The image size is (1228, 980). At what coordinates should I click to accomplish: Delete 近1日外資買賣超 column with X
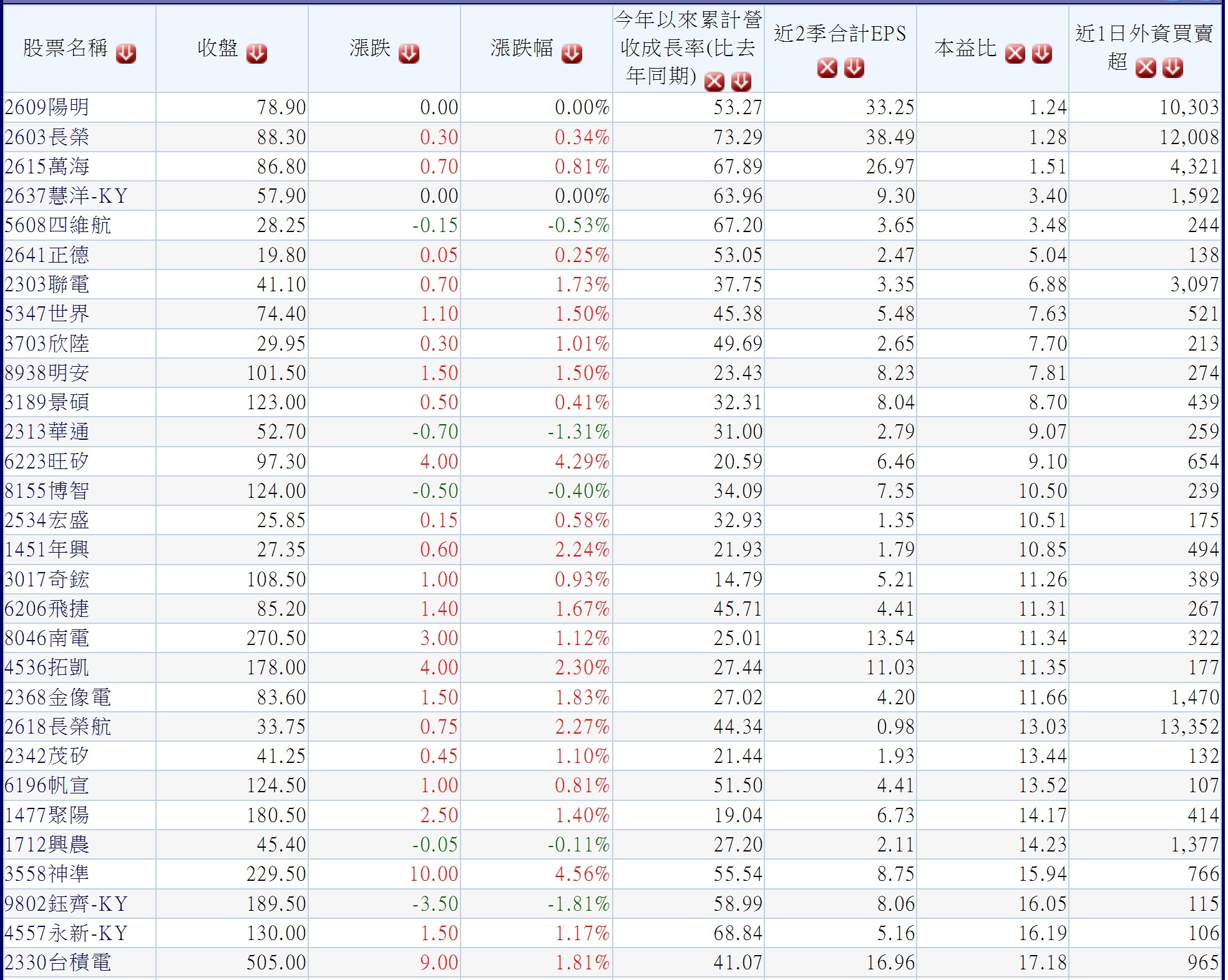point(1146,67)
